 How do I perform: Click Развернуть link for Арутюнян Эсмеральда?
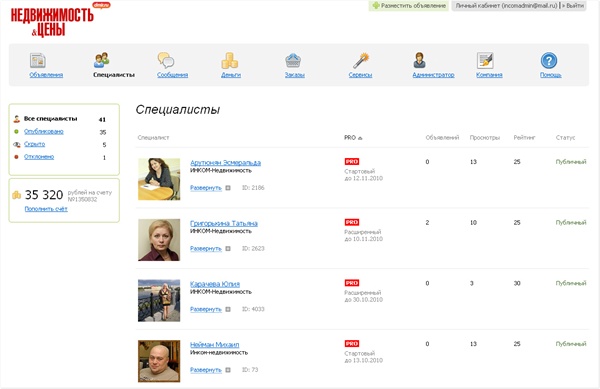point(206,188)
